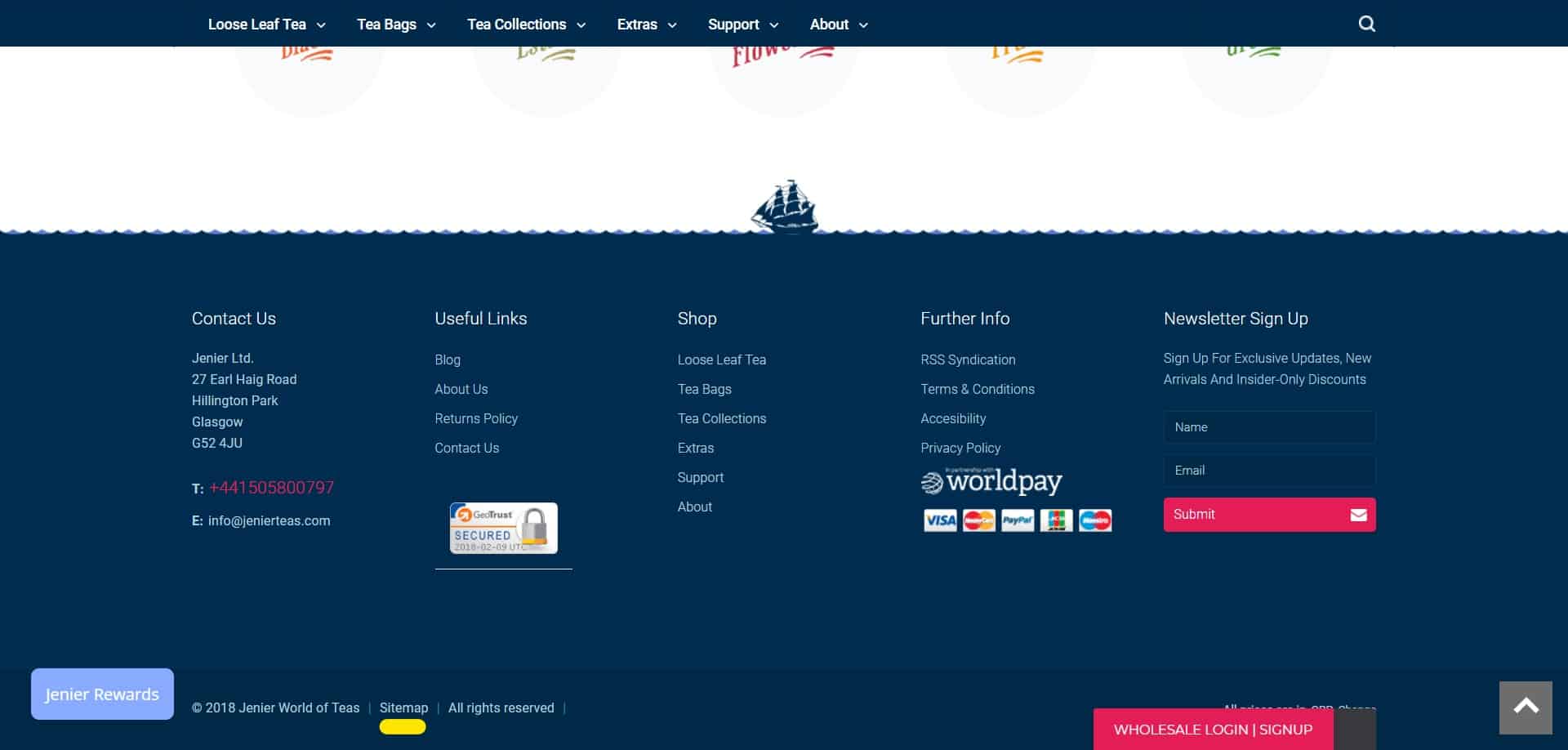The image size is (1568, 750).
Task: Click the MasterCard icon
Action: tap(978, 520)
